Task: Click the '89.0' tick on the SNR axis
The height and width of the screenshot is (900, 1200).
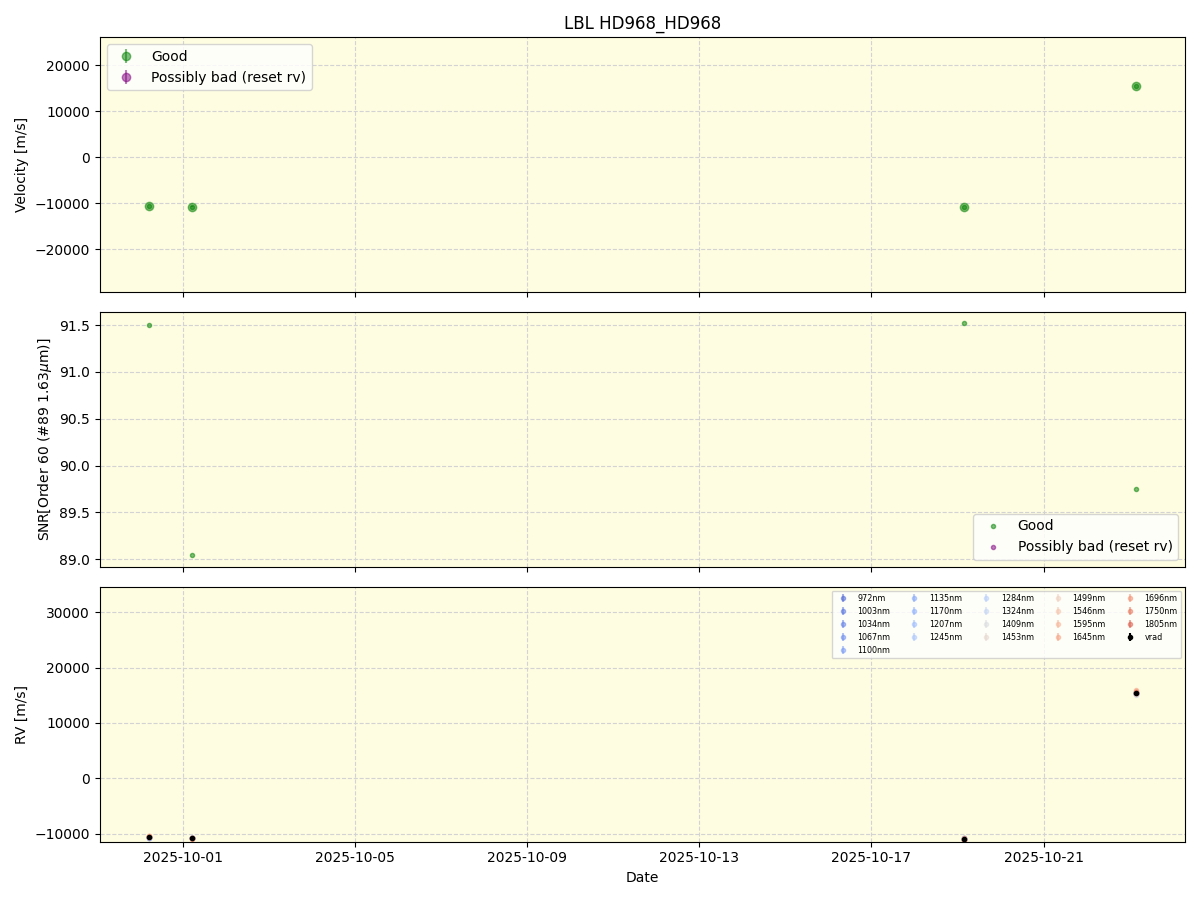Action: tap(76, 560)
